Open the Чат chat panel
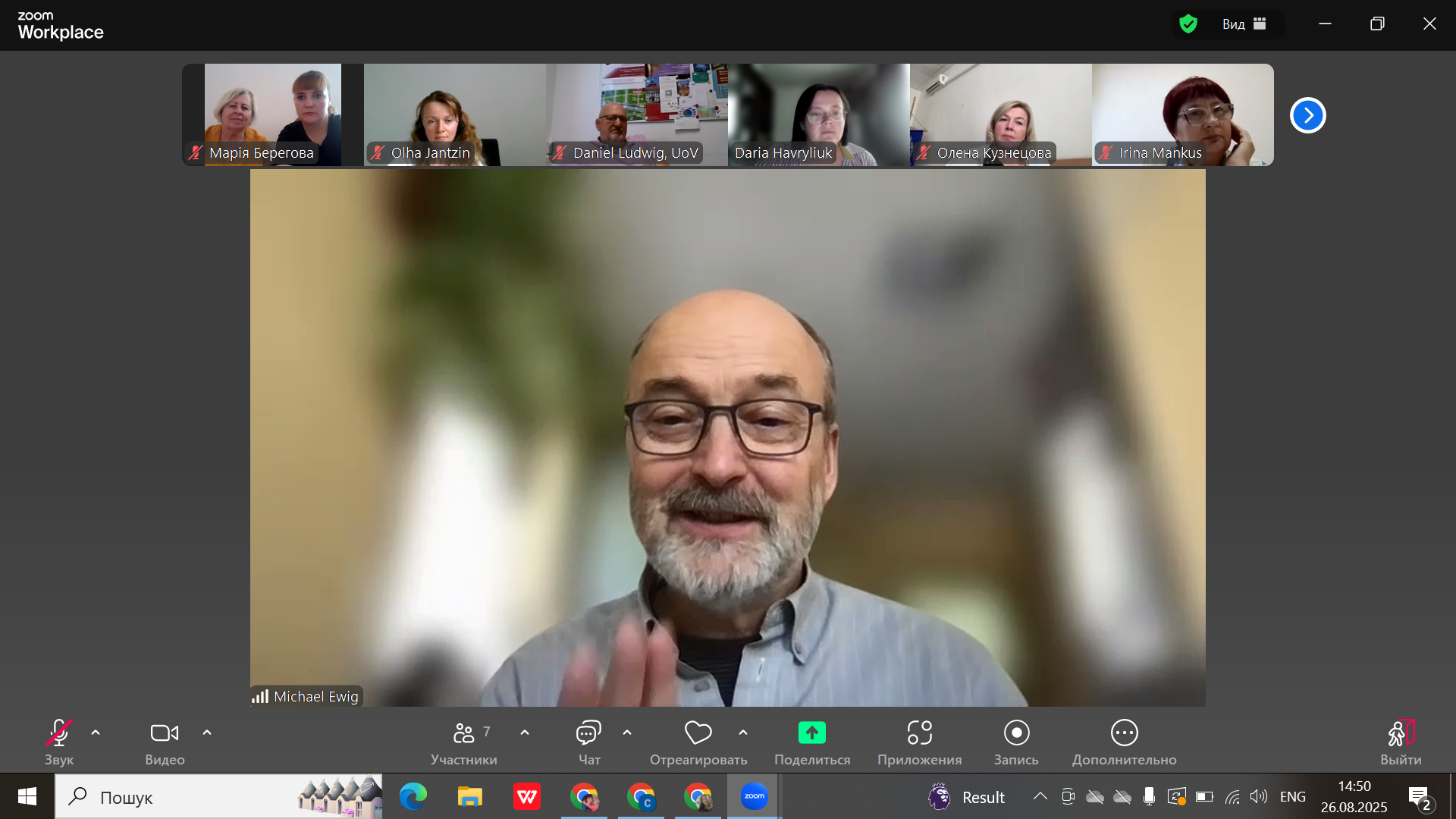The width and height of the screenshot is (1456, 819). pyautogui.click(x=589, y=742)
